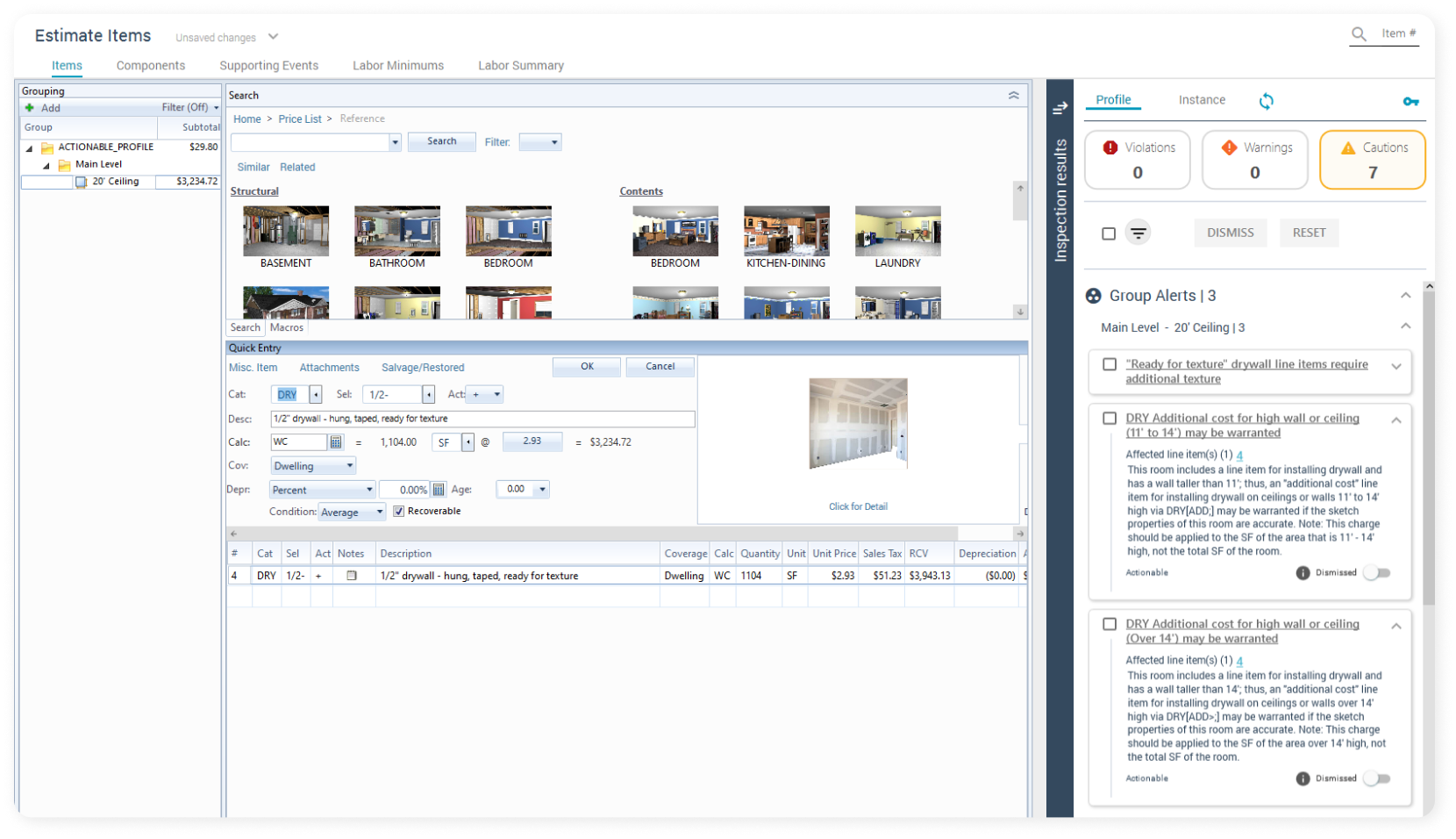The height and width of the screenshot is (839, 1456).
Task: Collapse the Group Alerts section
Action: tap(1405, 296)
